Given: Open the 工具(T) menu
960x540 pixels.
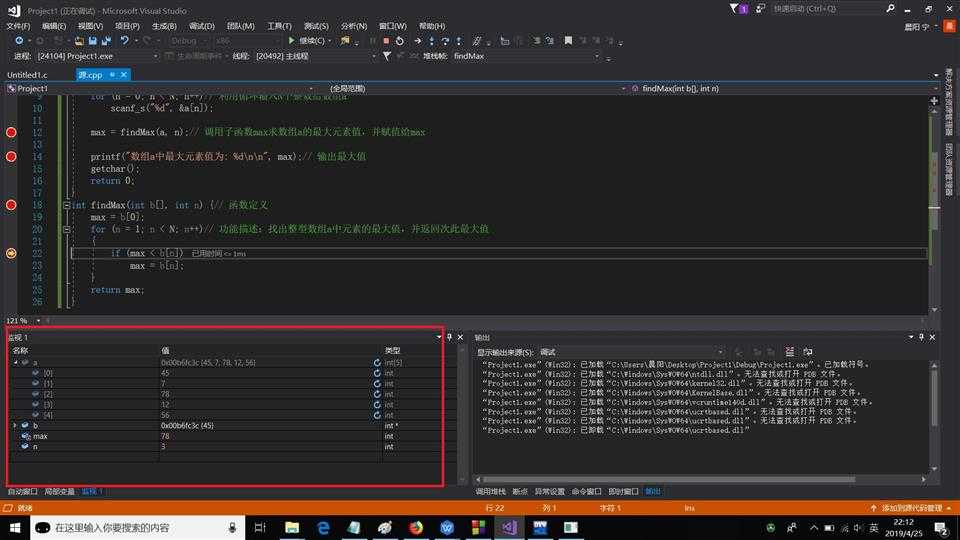Looking at the screenshot, I should [x=279, y=26].
